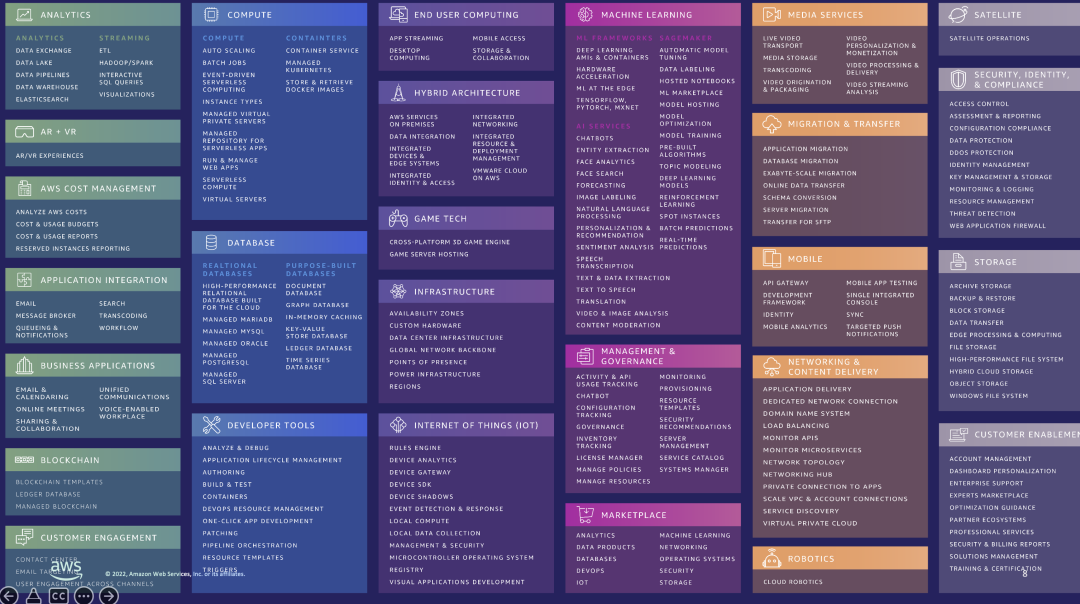Viewport: 1080px width, 604px height.
Task: Click the Customer Enablement icon
Action: click(958, 435)
